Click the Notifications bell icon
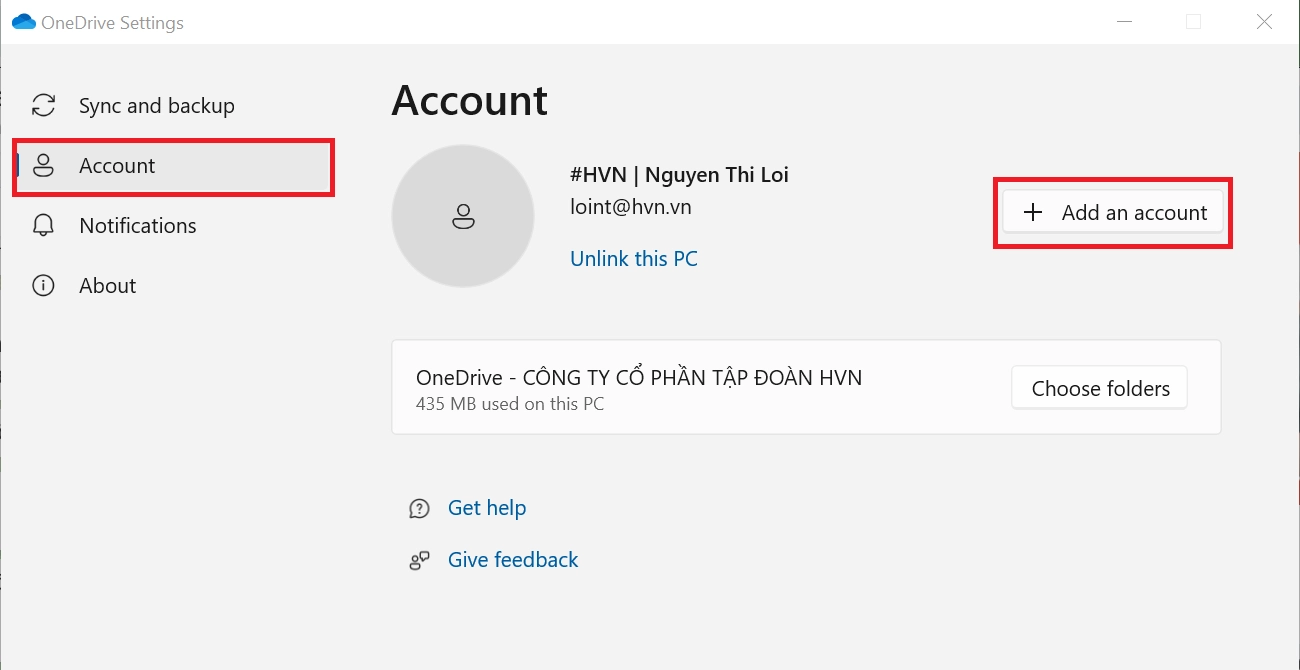1300x670 pixels. pyautogui.click(x=43, y=226)
